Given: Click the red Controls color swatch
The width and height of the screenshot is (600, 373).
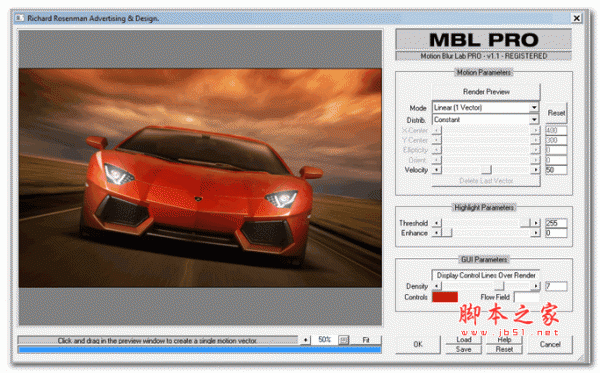Looking at the screenshot, I should [x=445, y=297].
